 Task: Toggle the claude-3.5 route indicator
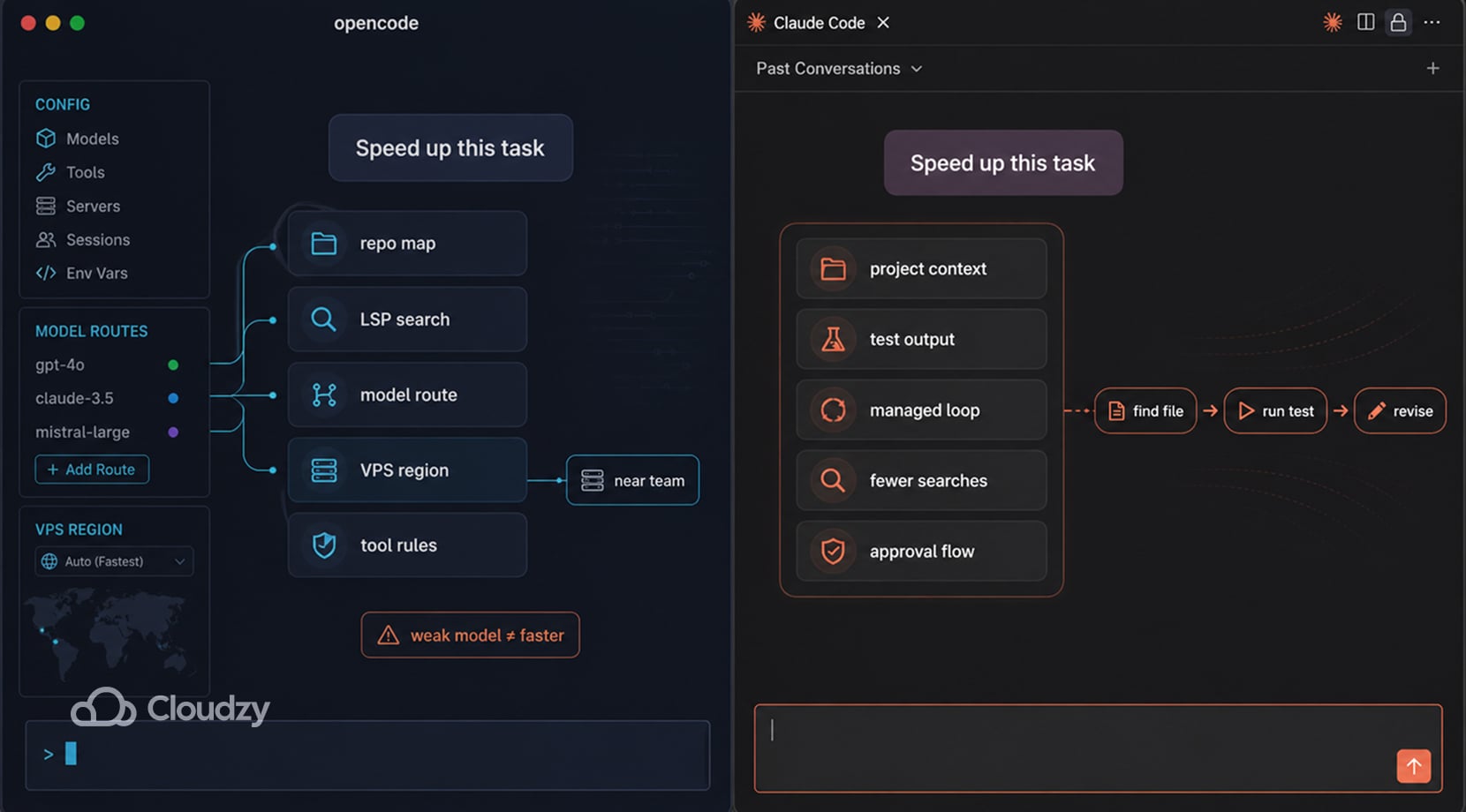pyautogui.click(x=173, y=398)
